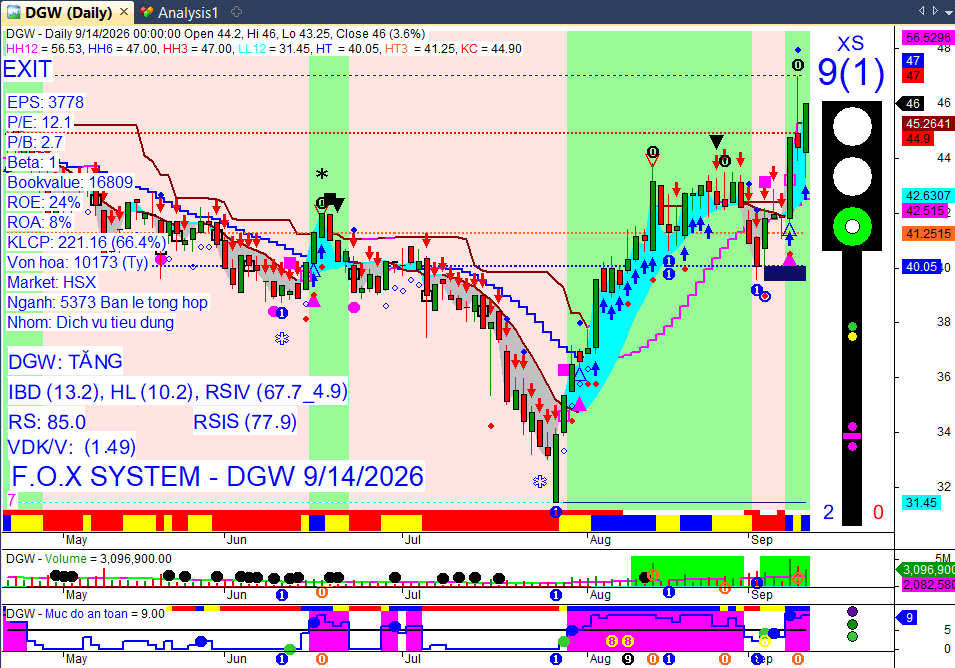Click the asterisk marker on the chart
This screenshot has width=955, height=668.
click(x=322, y=175)
